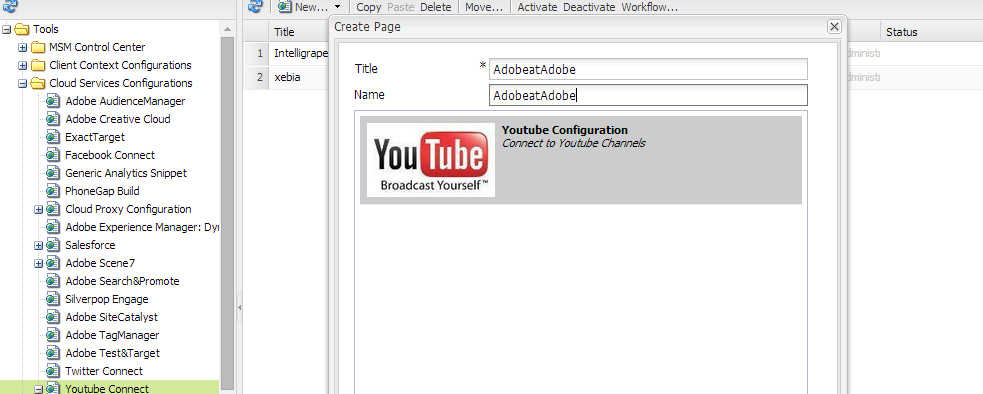Image resolution: width=983 pixels, height=394 pixels.
Task: Click tree scrollbar up arrow
Action: [228, 29]
